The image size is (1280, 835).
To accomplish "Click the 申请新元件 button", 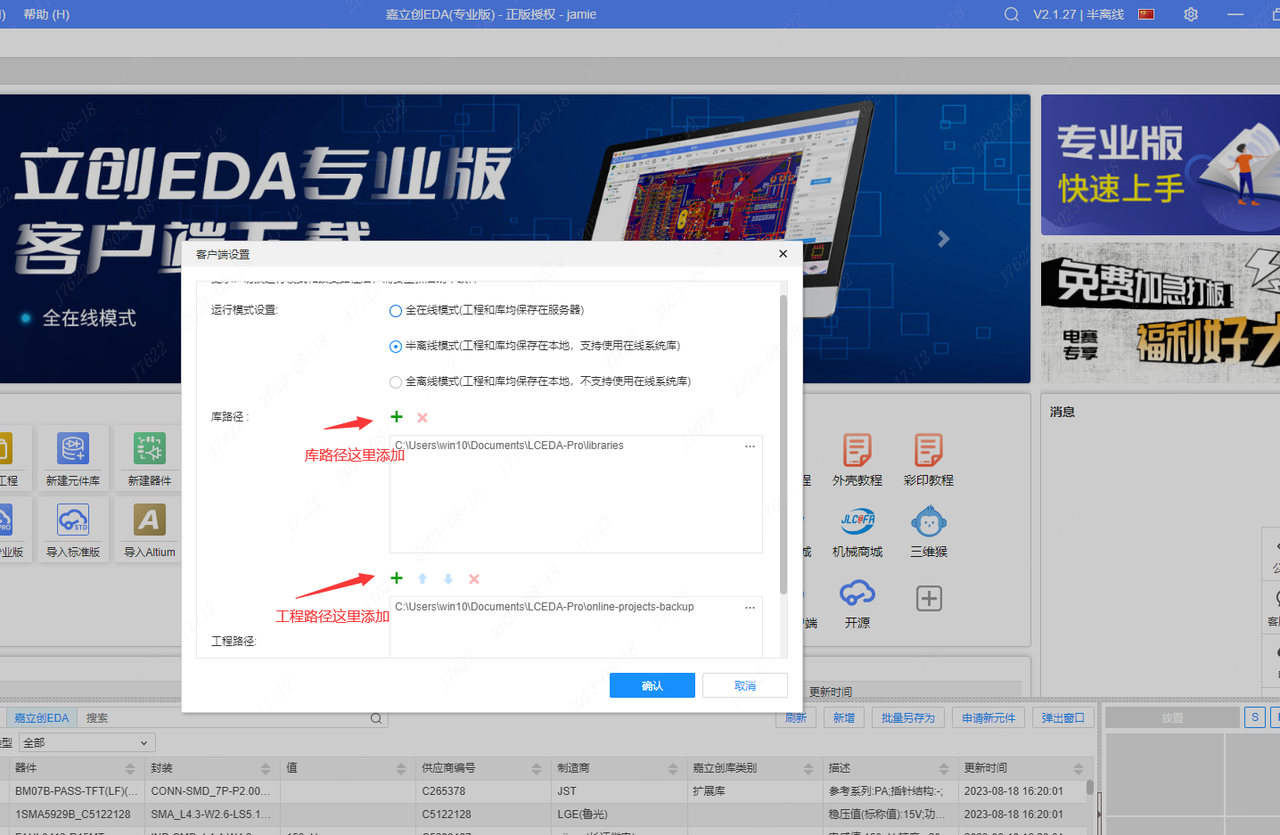I will click(988, 718).
